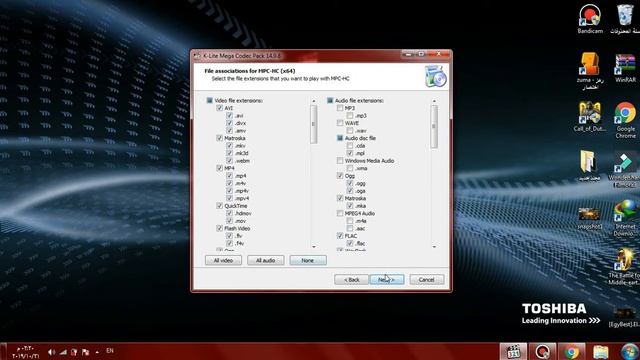Viewport: 640px width, 360px height.
Task: Click the volume icon in system tray
Action: coord(51,351)
